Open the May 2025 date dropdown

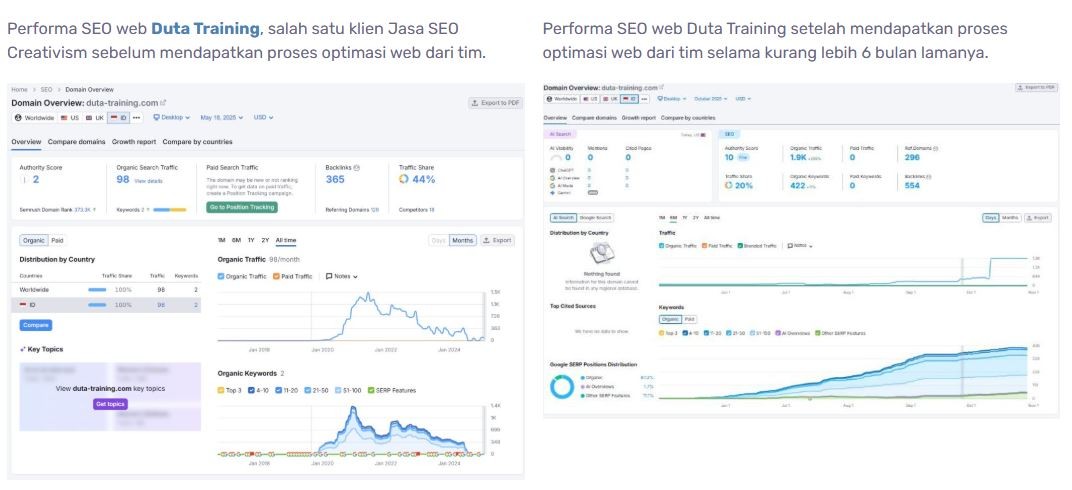(x=221, y=118)
